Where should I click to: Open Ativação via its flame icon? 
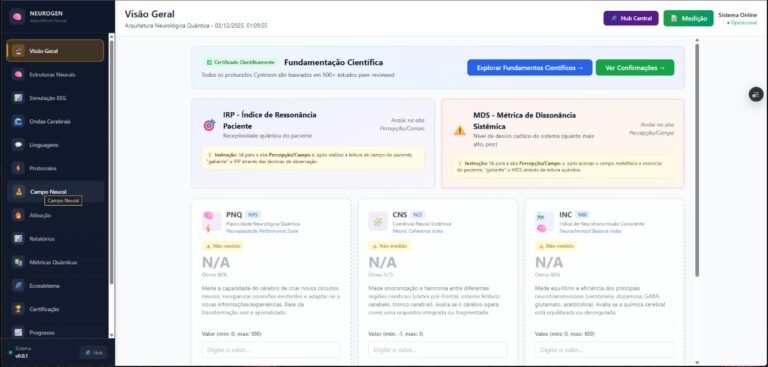pos(18,215)
